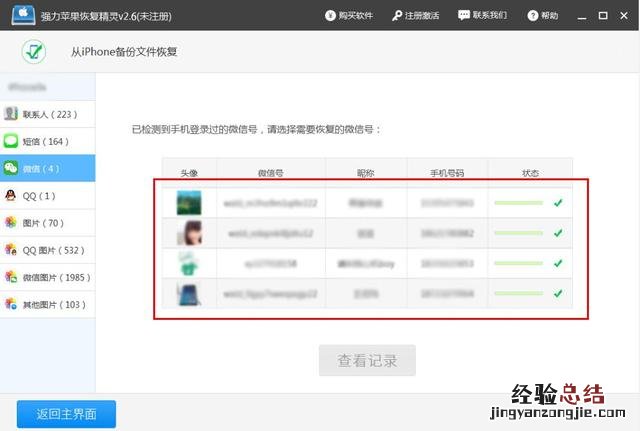Click the contacts icon beside 联系人

pos(11,113)
